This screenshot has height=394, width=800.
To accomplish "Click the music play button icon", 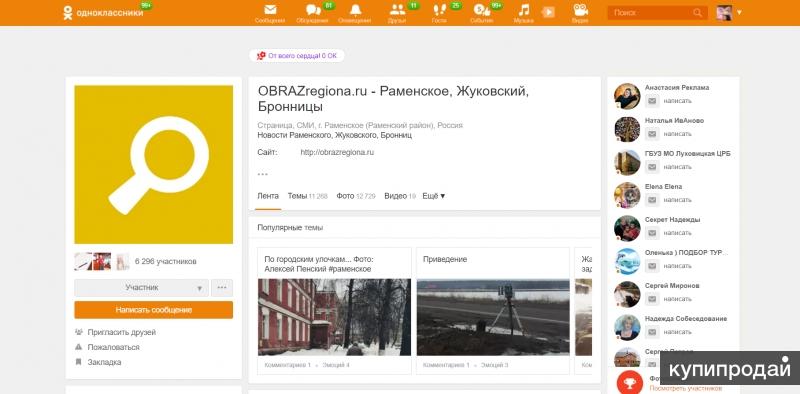I will click(x=548, y=12).
